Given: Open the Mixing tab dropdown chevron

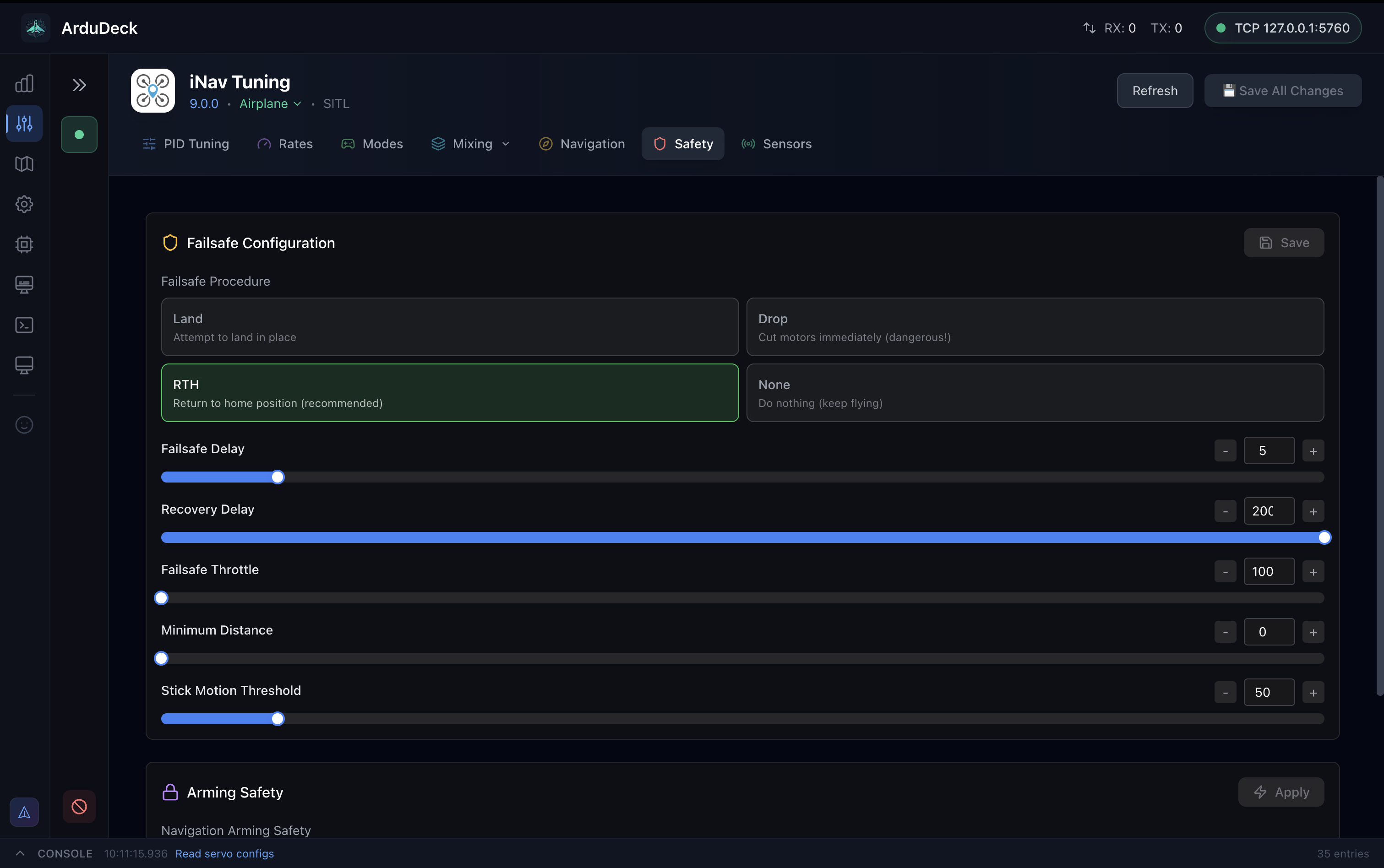Looking at the screenshot, I should click(505, 144).
